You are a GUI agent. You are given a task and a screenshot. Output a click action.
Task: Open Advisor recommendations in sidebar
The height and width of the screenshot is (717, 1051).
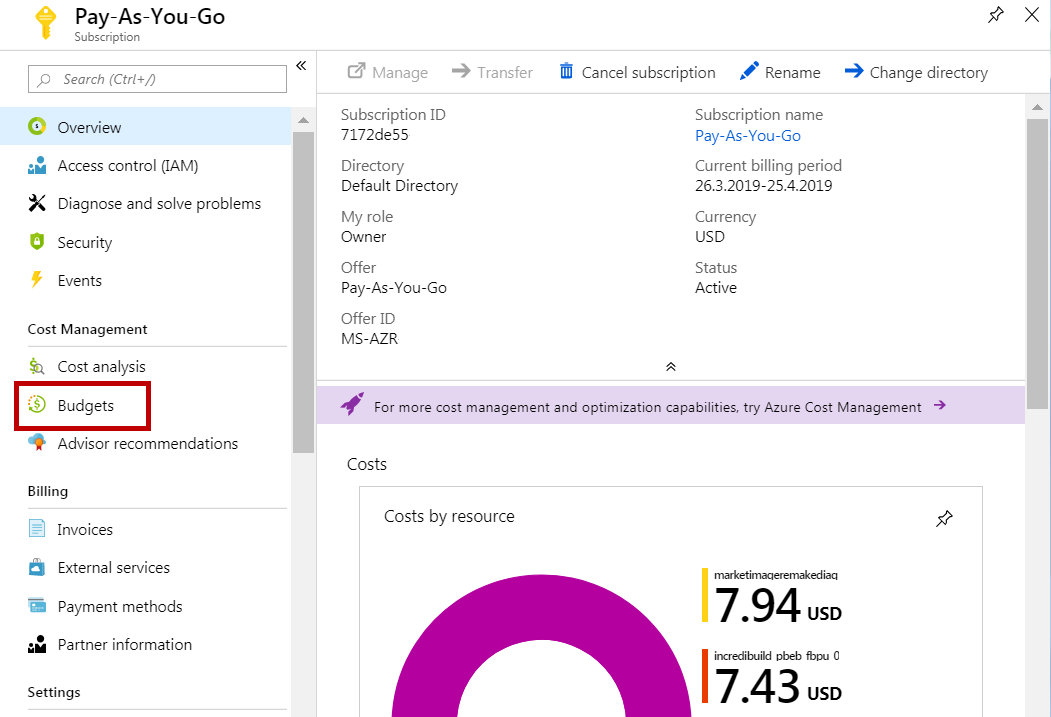(147, 443)
